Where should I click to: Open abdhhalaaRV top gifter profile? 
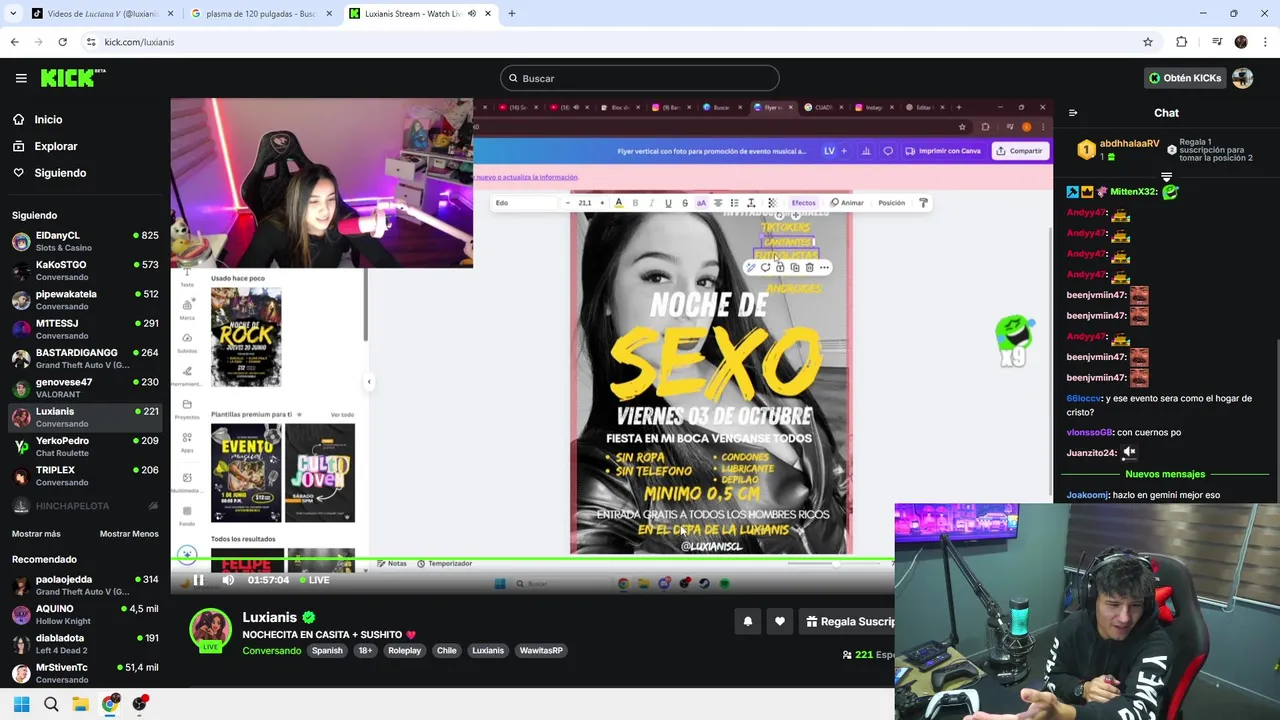pyautogui.click(x=1129, y=144)
